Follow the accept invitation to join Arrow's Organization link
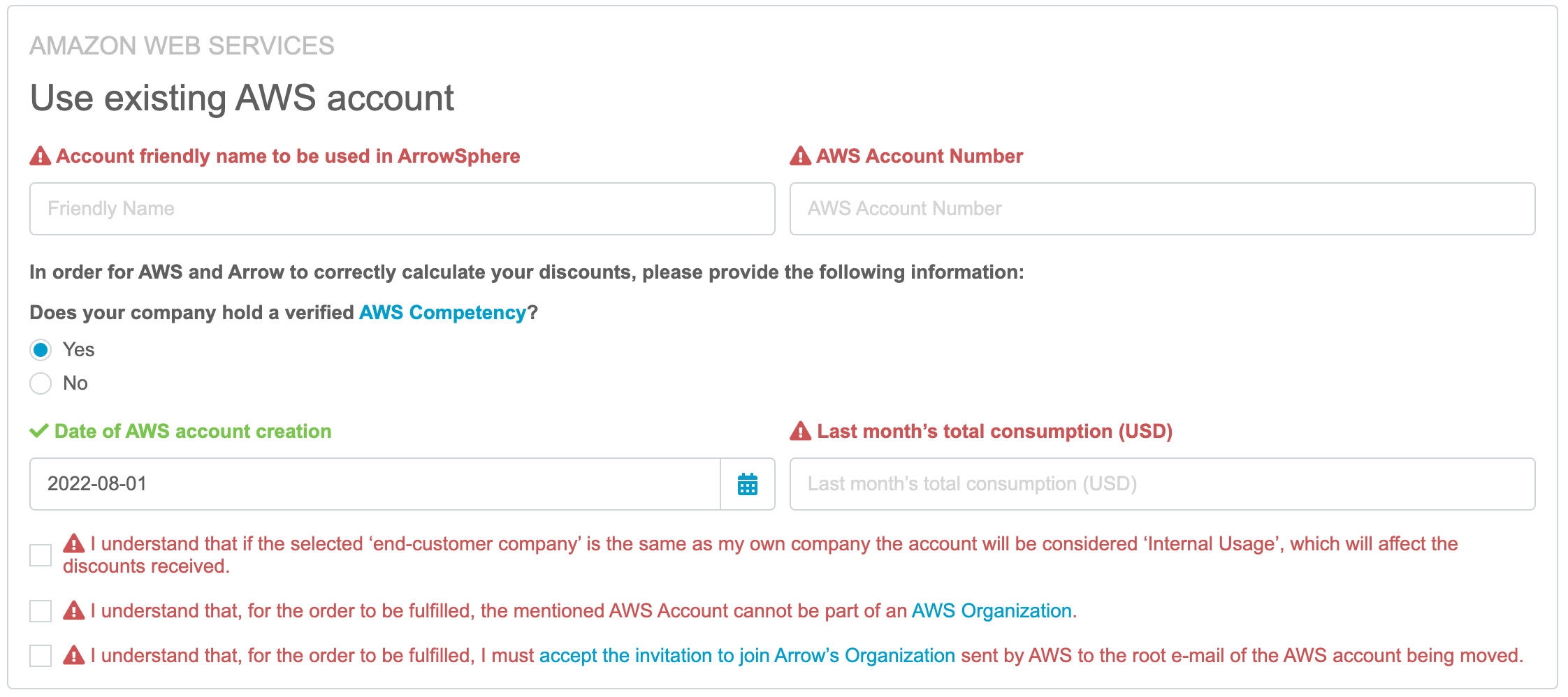Screen dimensions: 1568x697 click(747, 655)
